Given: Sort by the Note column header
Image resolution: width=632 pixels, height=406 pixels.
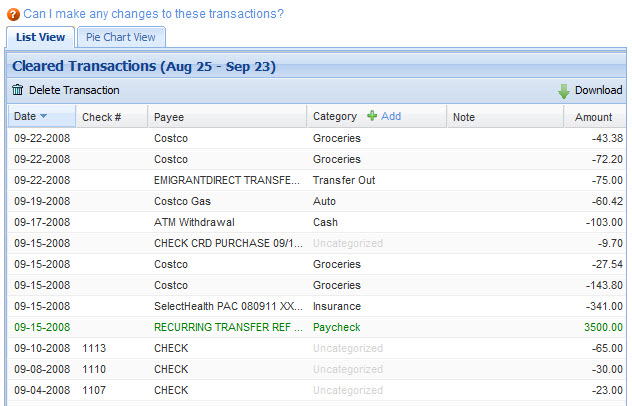Looking at the screenshot, I should (x=505, y=117).
